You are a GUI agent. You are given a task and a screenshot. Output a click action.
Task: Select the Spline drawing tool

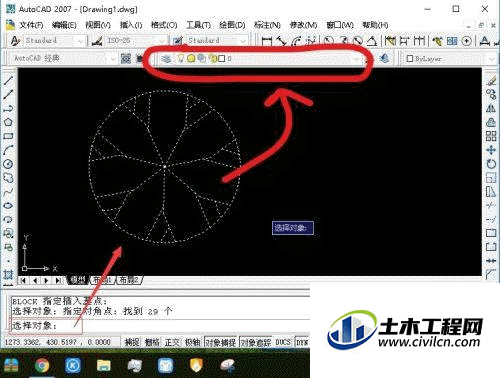pyautogui.click(x=8, y=192)
